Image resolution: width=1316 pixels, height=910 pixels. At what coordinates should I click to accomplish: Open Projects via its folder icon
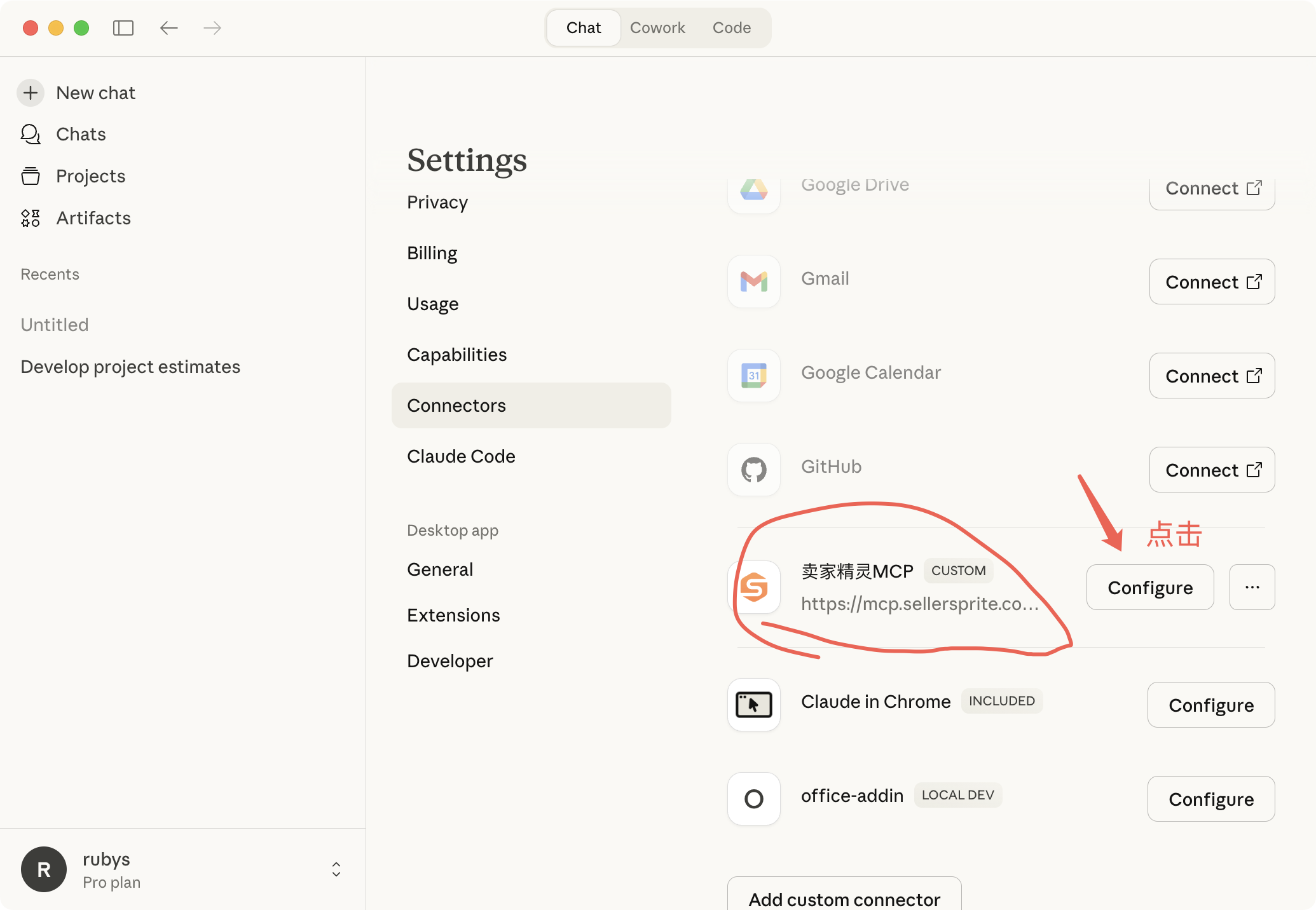(31, 176)
